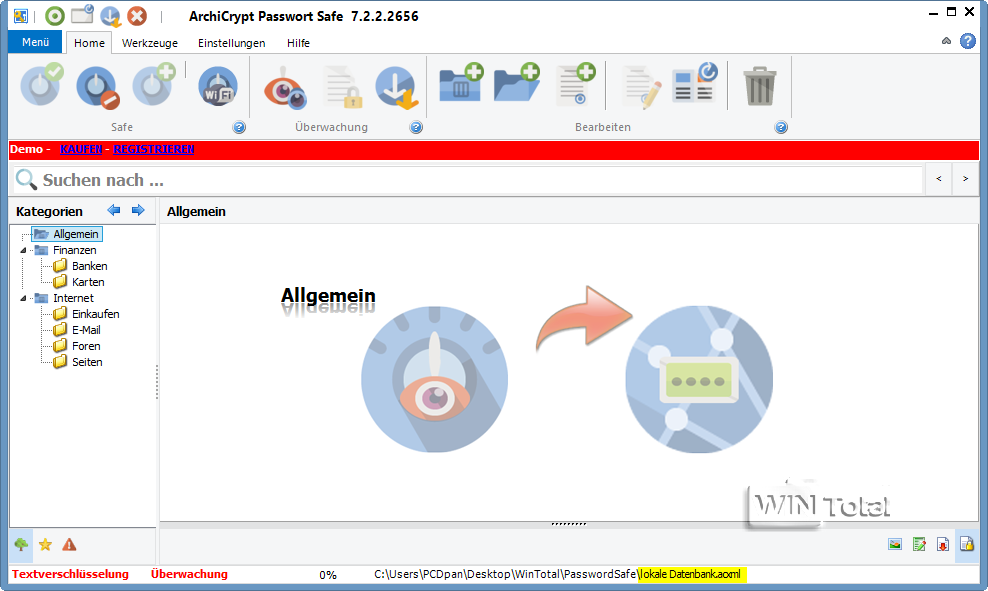
Task: Click the new safe icon with plus
Action: tap(154, 85)
